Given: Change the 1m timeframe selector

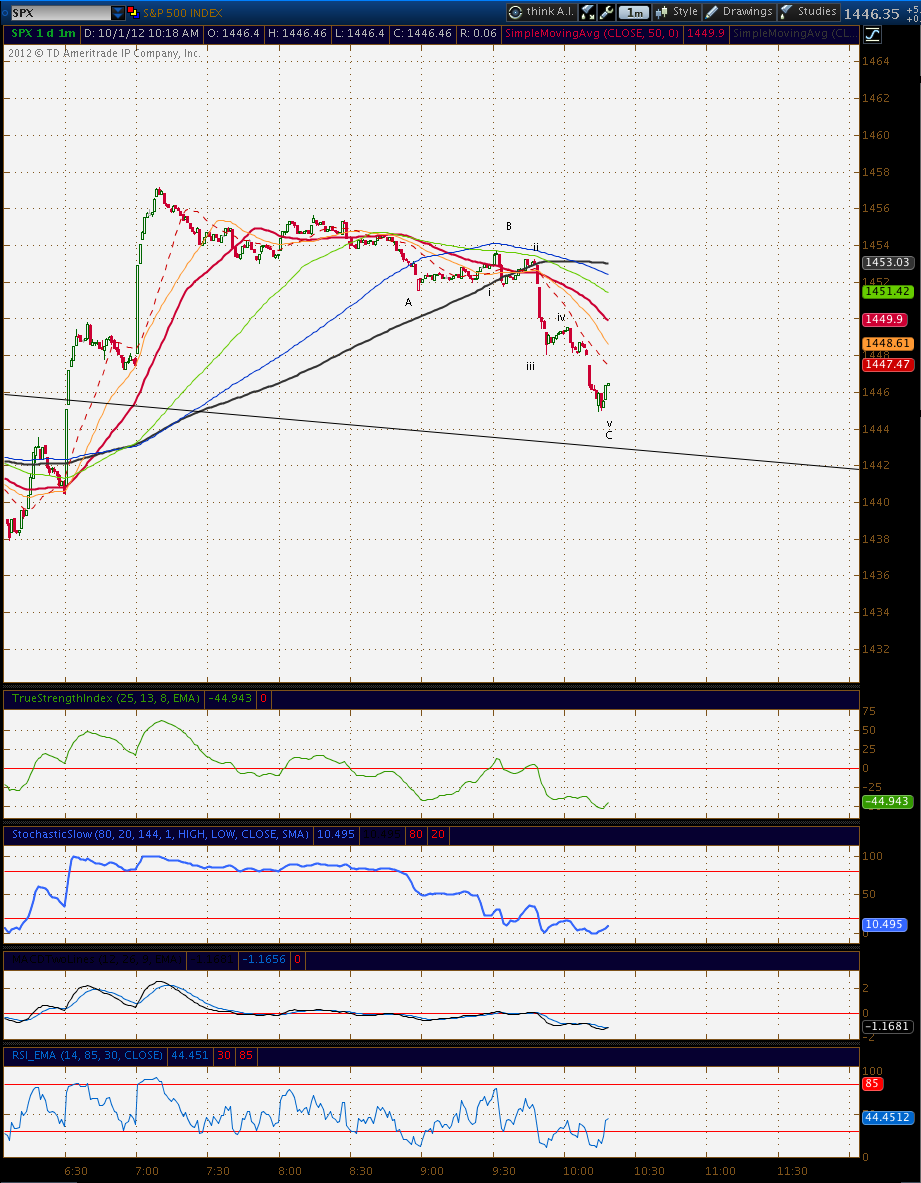Looking at the screenshot, I should 634,12.
